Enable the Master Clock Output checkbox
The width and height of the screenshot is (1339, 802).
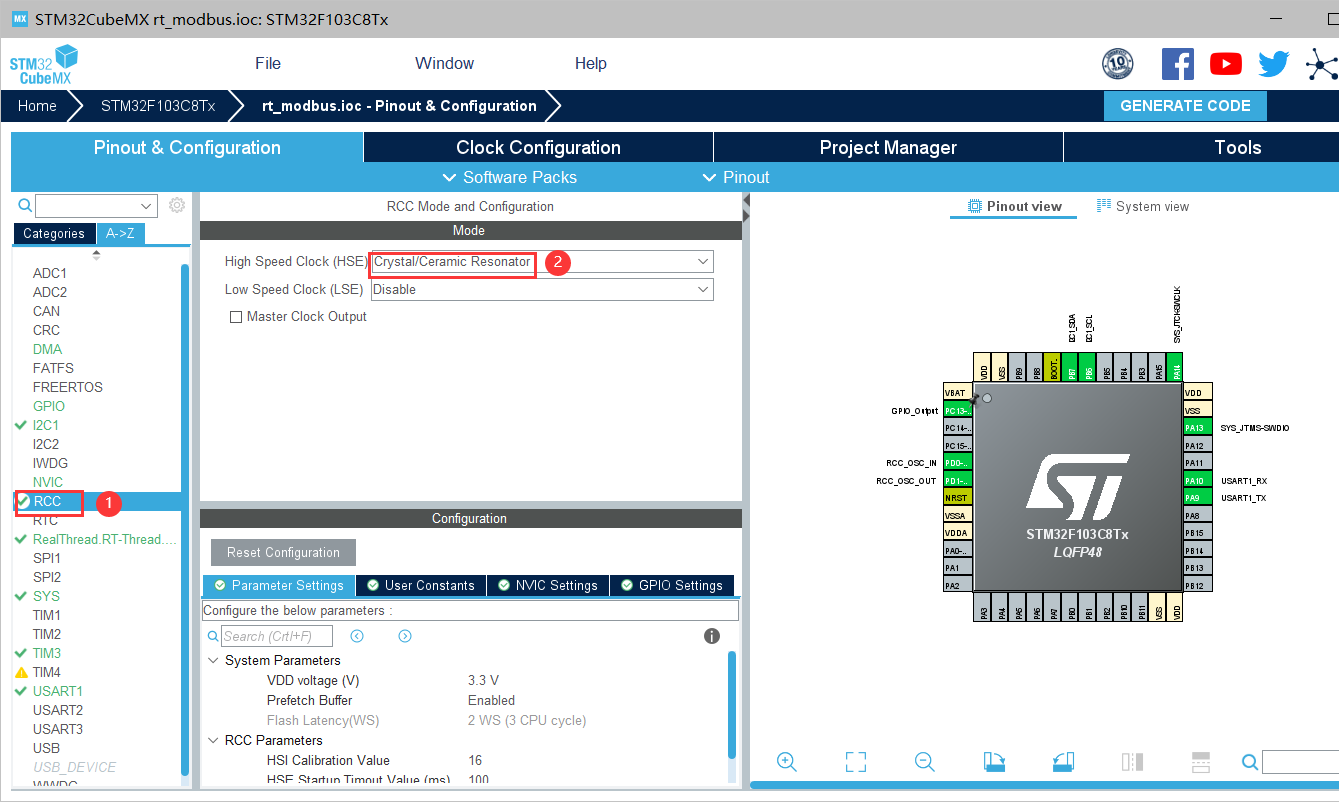point(236,317)
